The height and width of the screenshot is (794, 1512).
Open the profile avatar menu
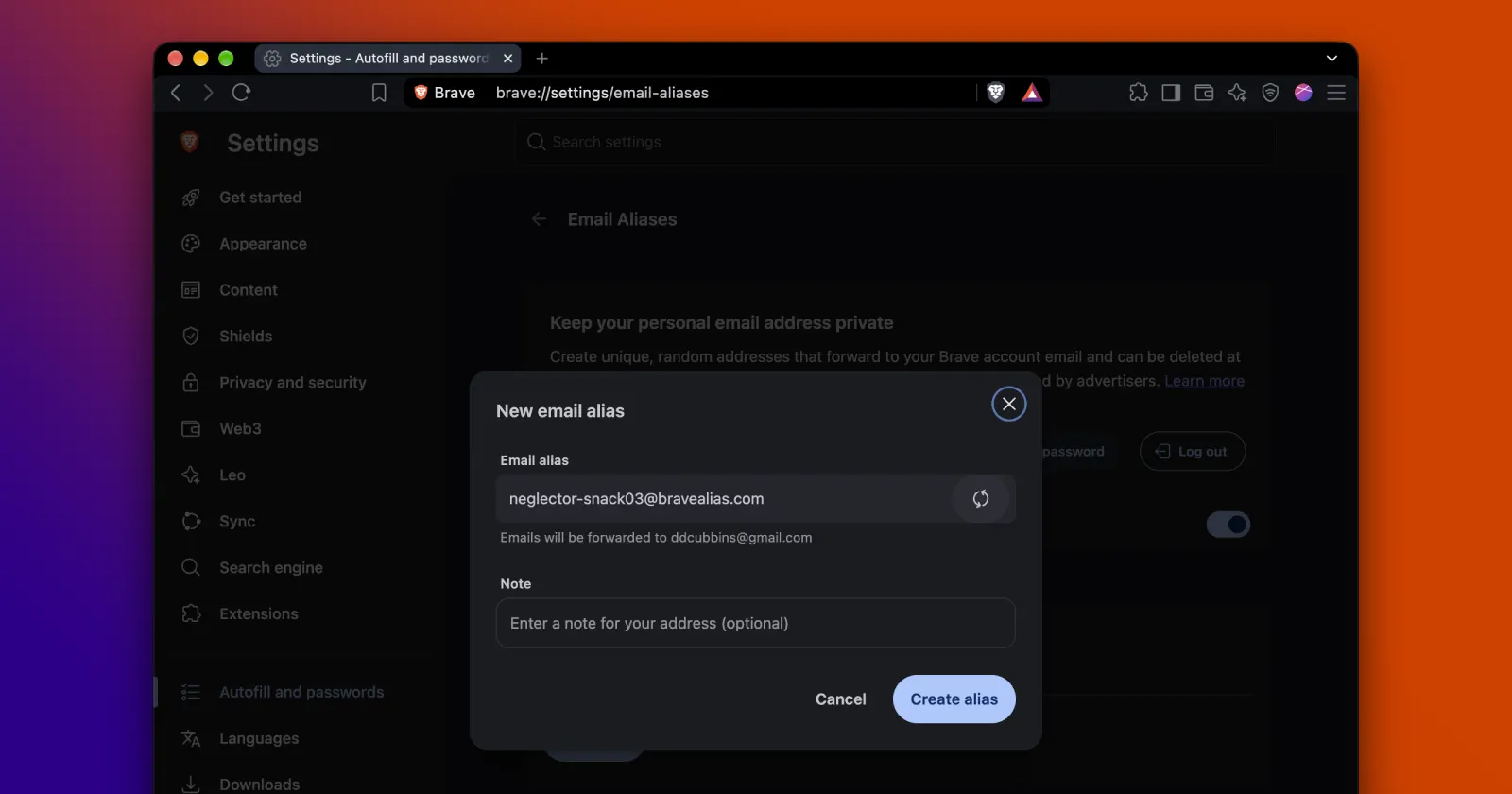pos(1303,93)
